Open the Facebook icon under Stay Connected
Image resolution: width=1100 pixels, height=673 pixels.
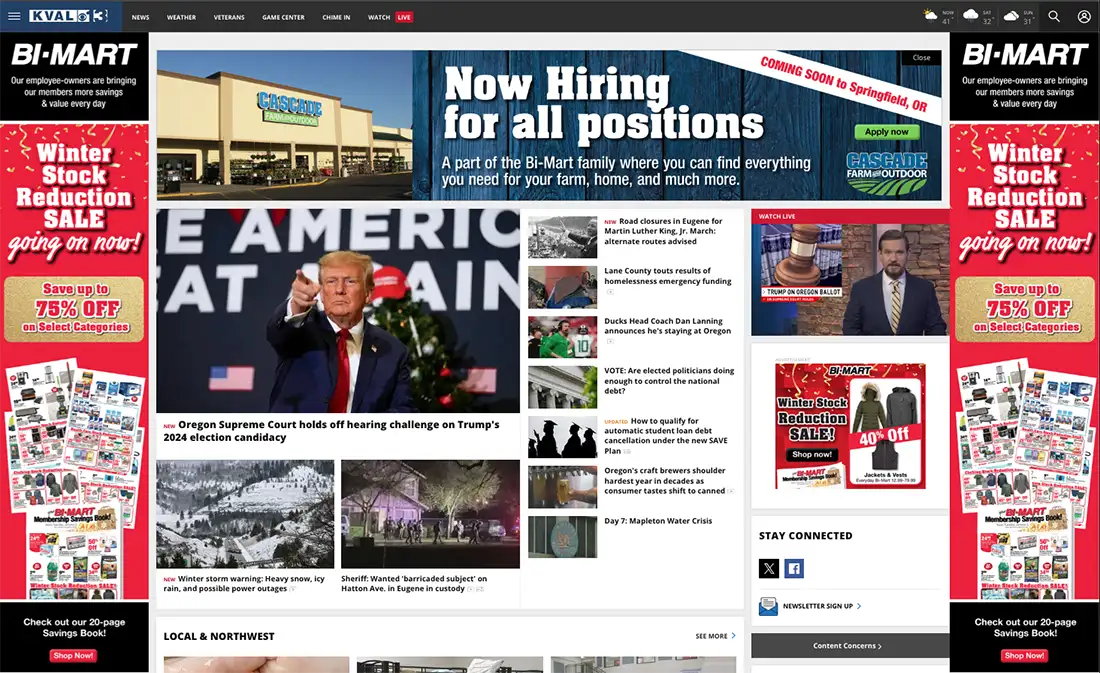[794, 568]
